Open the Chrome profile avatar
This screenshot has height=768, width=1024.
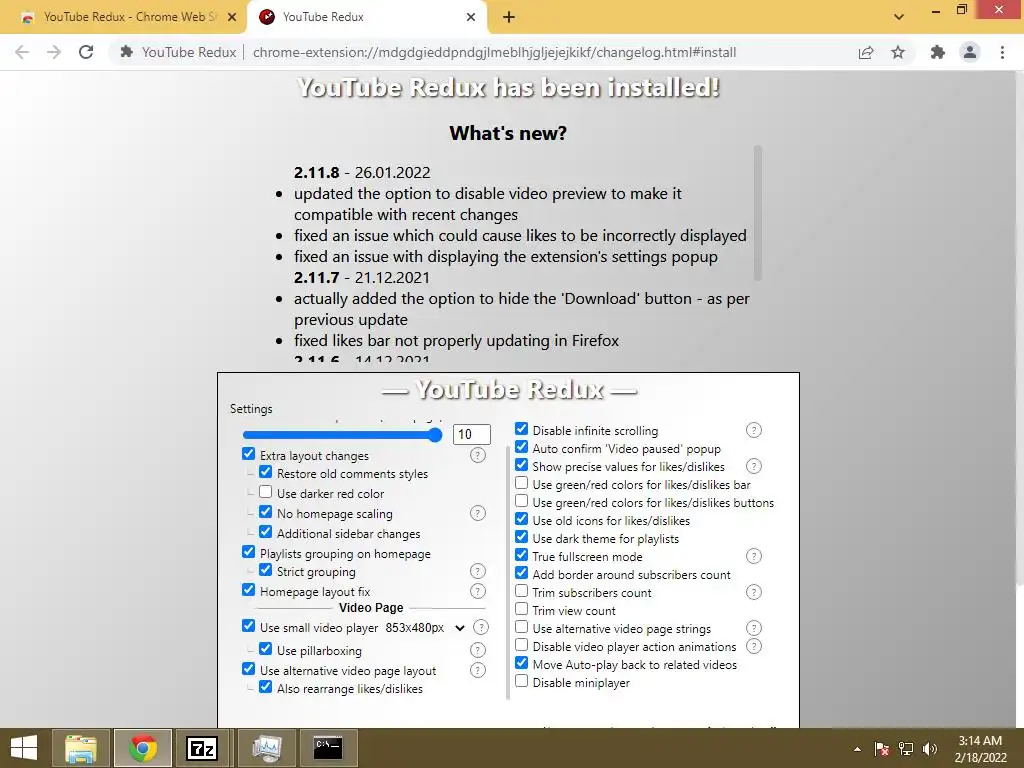[x=970, y=52]
